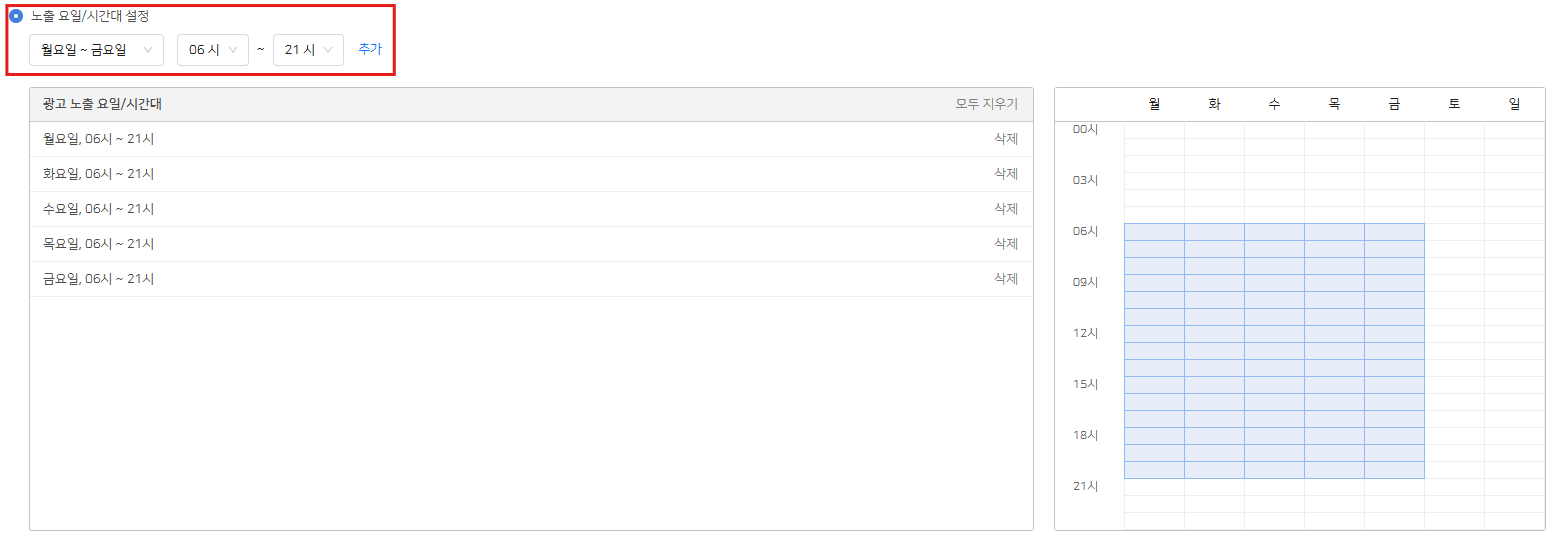Viewport: 1566px width, 546px height.
Task: Click the 수 column header in schedule grid
Action: pos(1274,104)
